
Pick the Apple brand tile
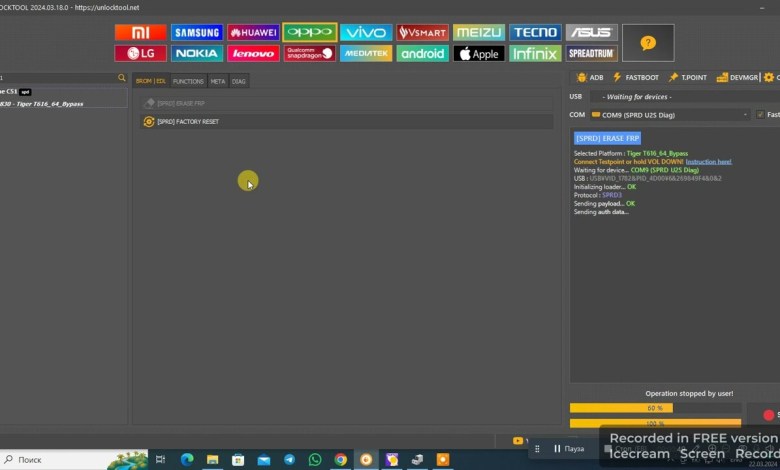(x=479, y=53)
